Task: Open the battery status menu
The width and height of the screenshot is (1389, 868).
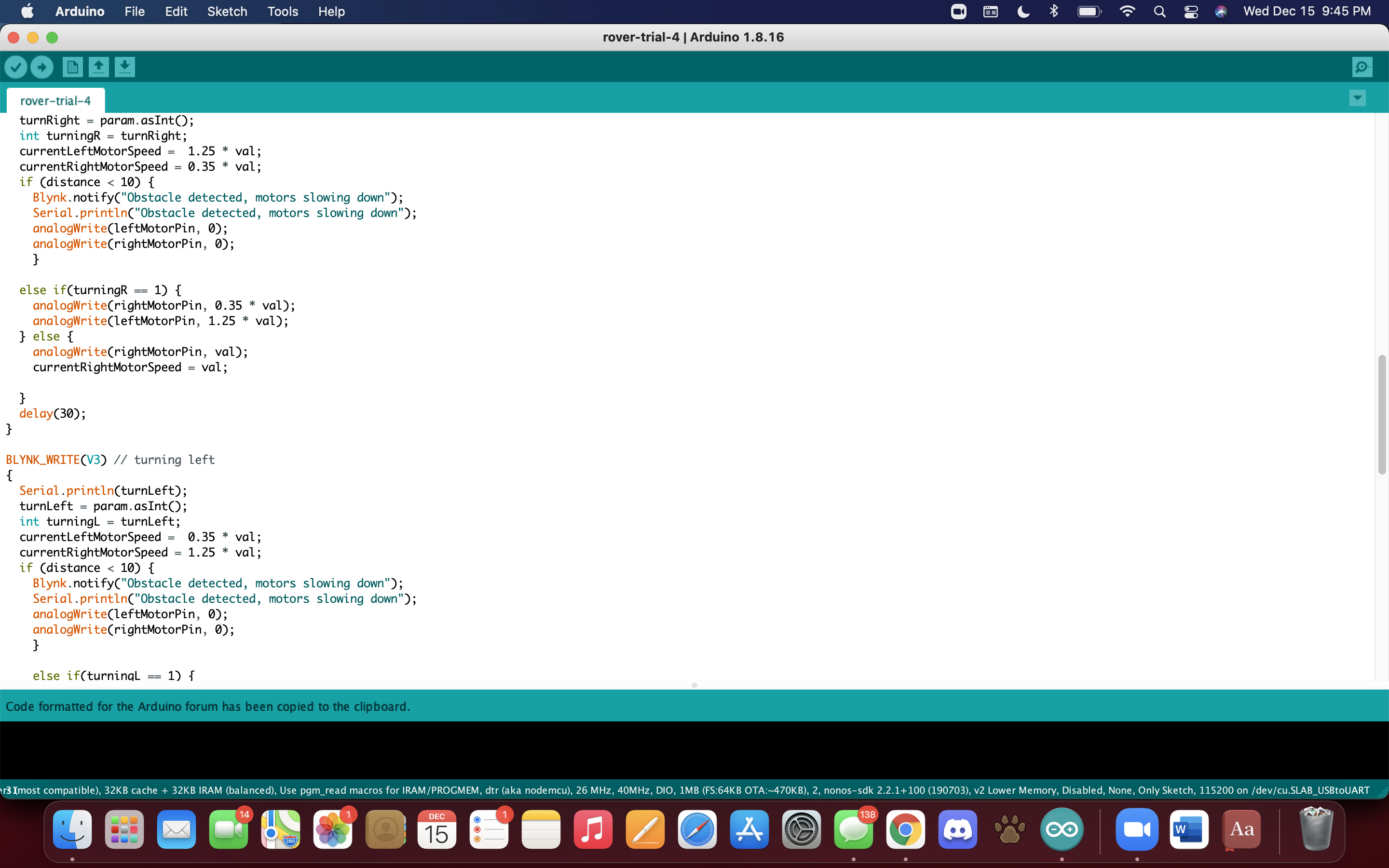Action: click(1089, 12)
